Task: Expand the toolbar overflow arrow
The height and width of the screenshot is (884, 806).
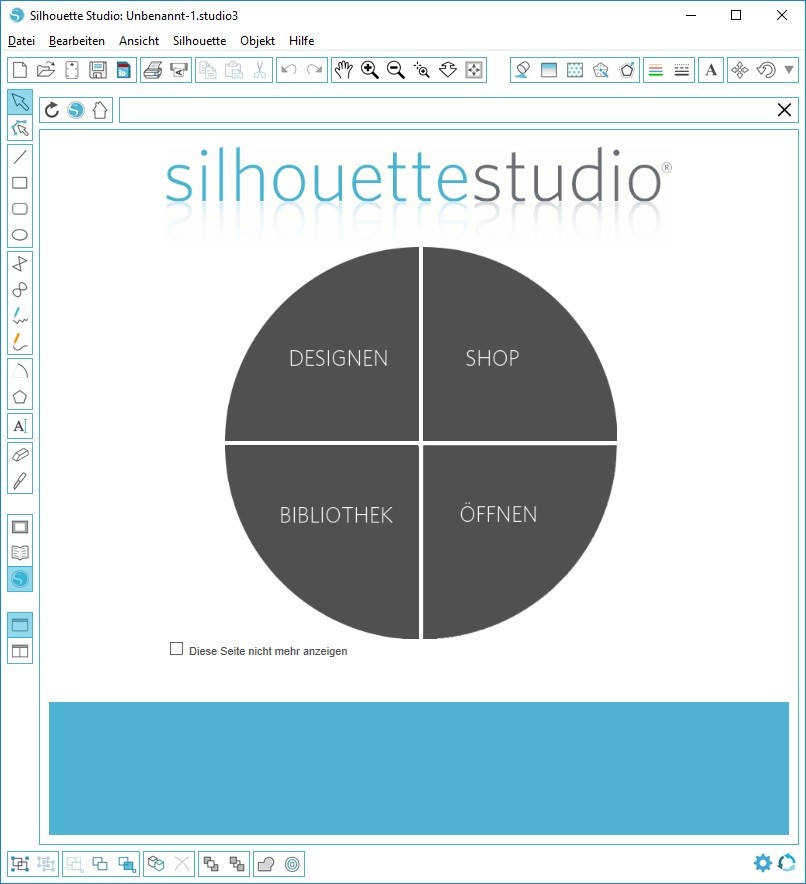Action: coord(789,70)
